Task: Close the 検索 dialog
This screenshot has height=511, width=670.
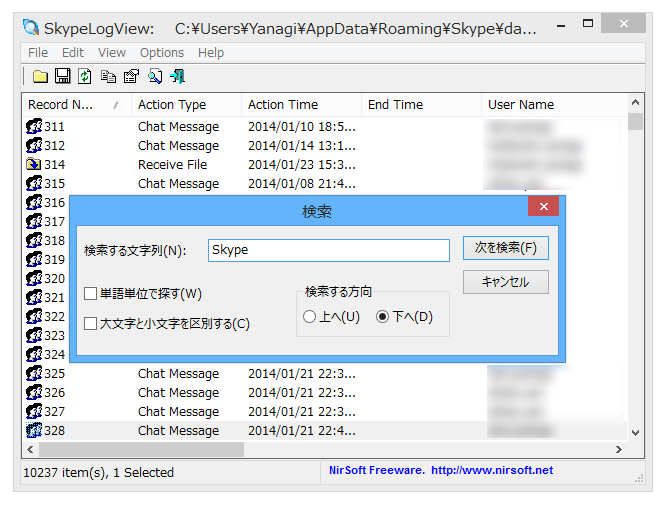Action: click(544, 206)
